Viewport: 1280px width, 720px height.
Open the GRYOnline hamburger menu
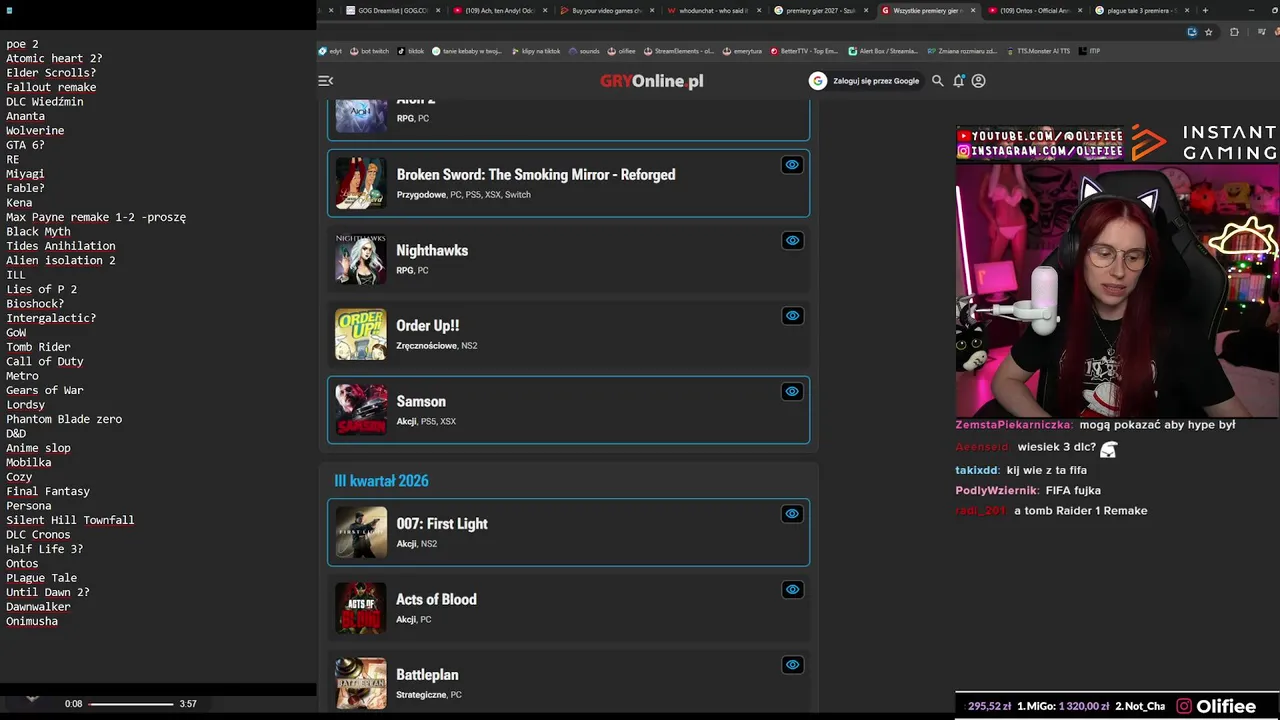point(325,81)
